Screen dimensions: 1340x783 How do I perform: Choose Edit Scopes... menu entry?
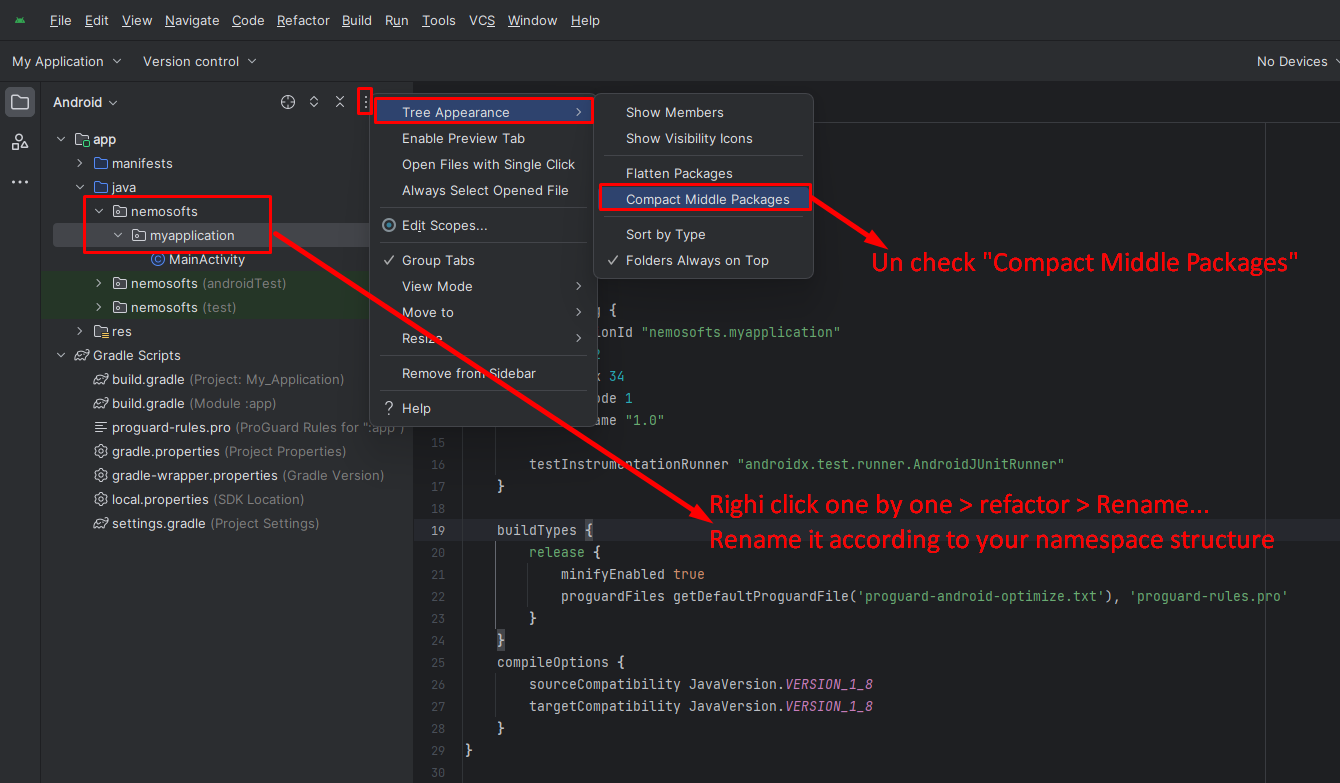click(483, 225)
